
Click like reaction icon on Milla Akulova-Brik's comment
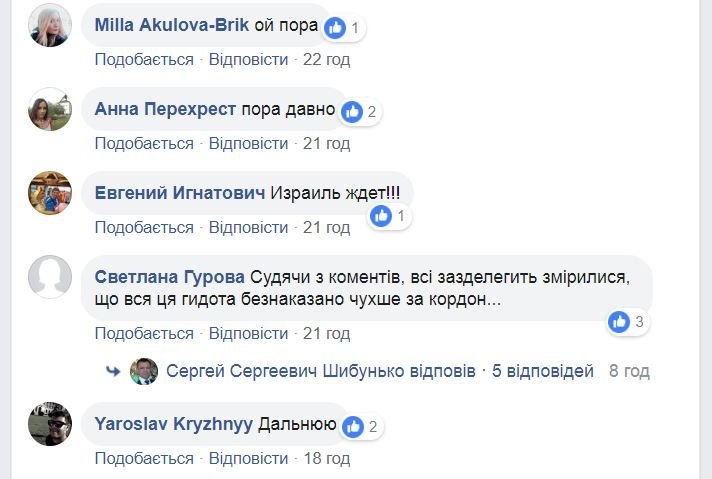[x=336, y=28]
